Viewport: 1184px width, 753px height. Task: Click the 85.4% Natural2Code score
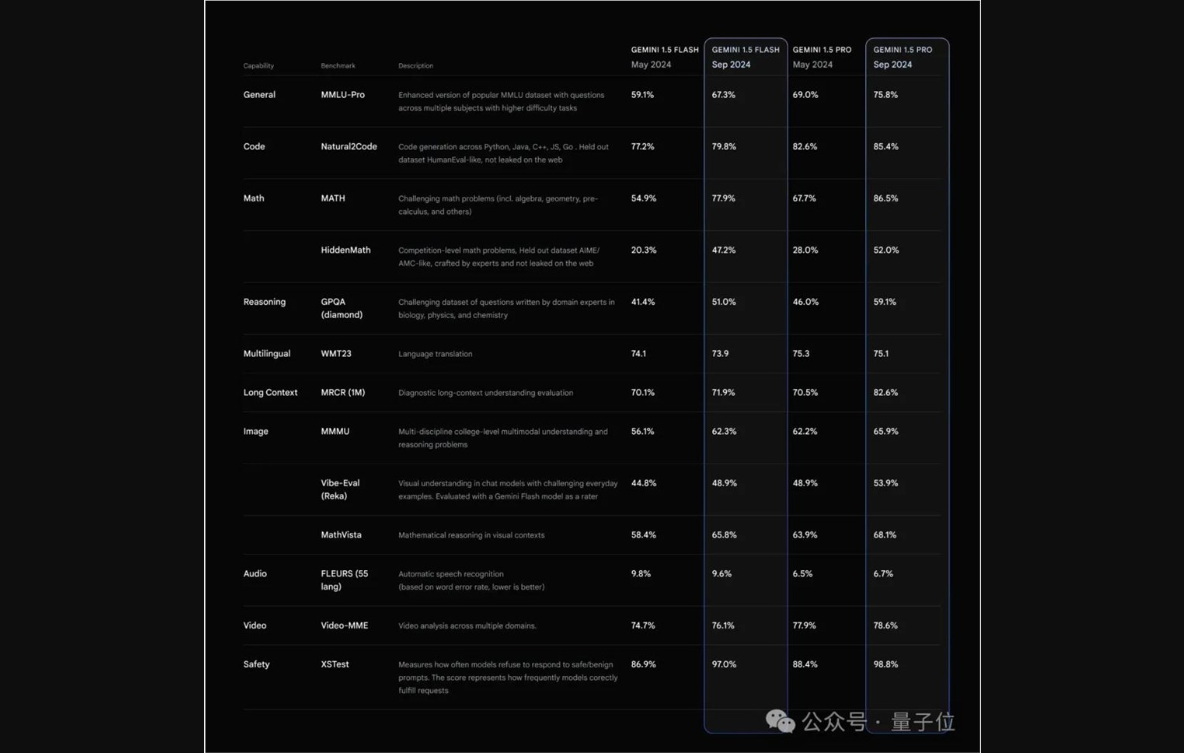(886, 147)
